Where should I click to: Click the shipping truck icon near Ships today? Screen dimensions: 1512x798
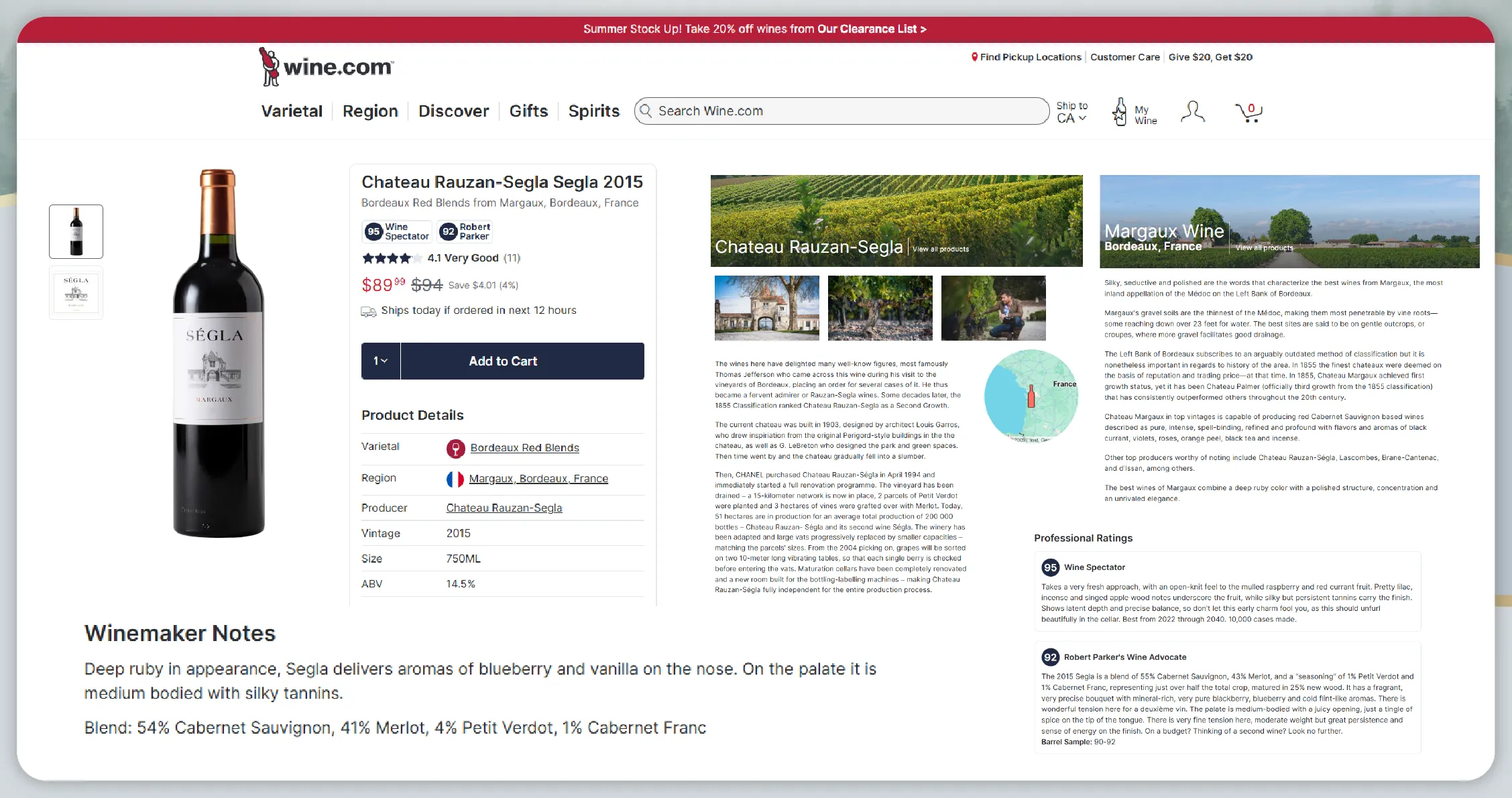(369, 310)
